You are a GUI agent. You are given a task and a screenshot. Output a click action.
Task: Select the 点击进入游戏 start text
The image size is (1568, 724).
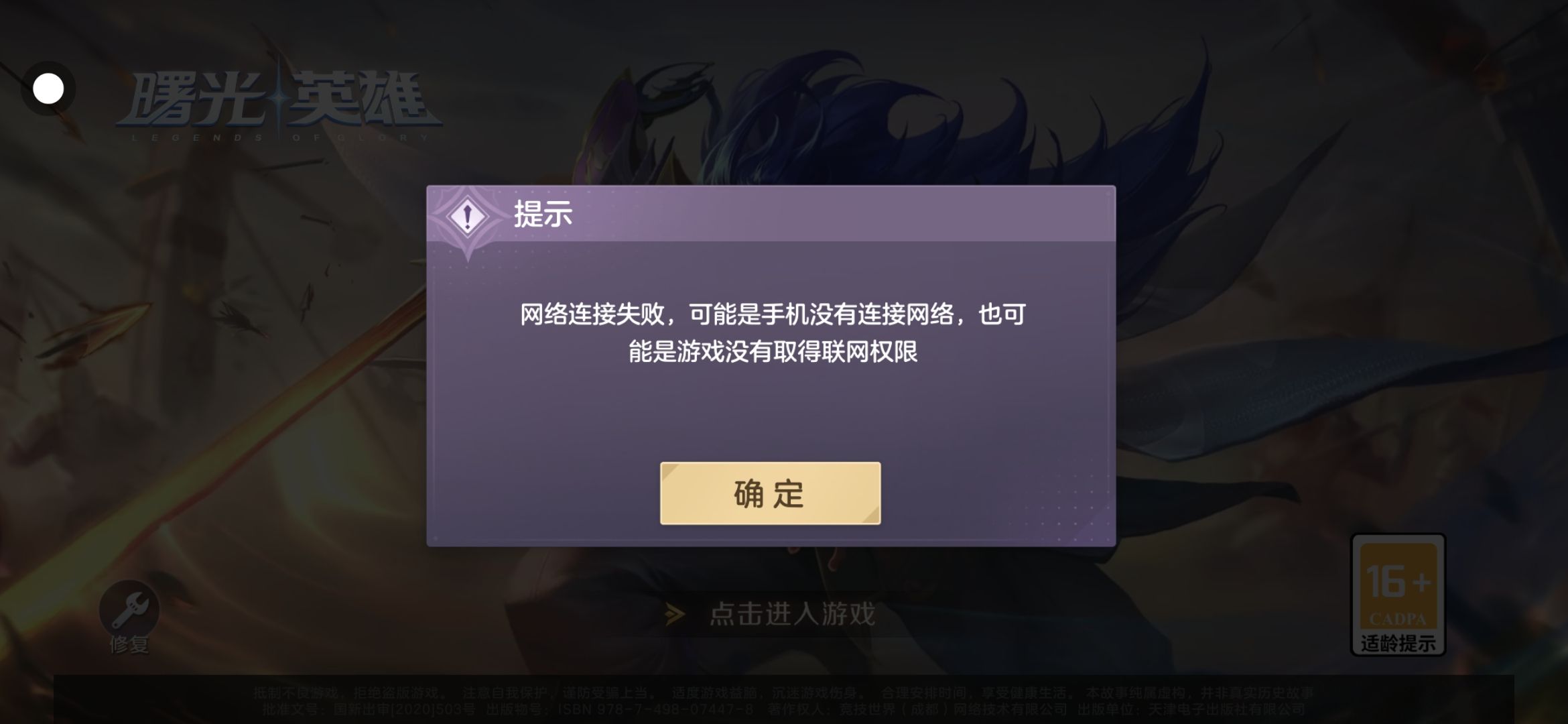[x=792, y=614]
